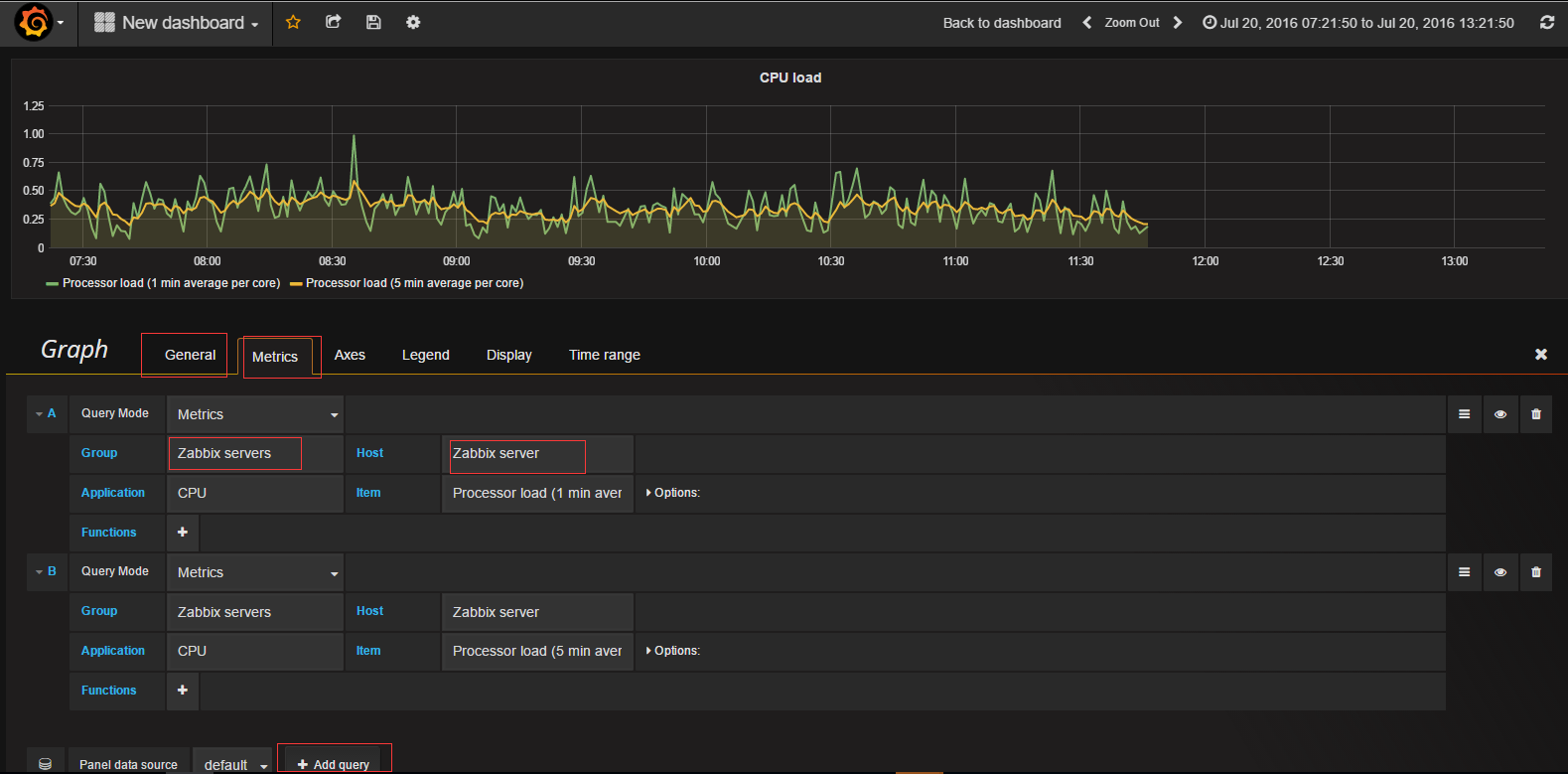Screen dimensions: 1568x774
Task: Collapse query A row
Action: tap(47, 413)
